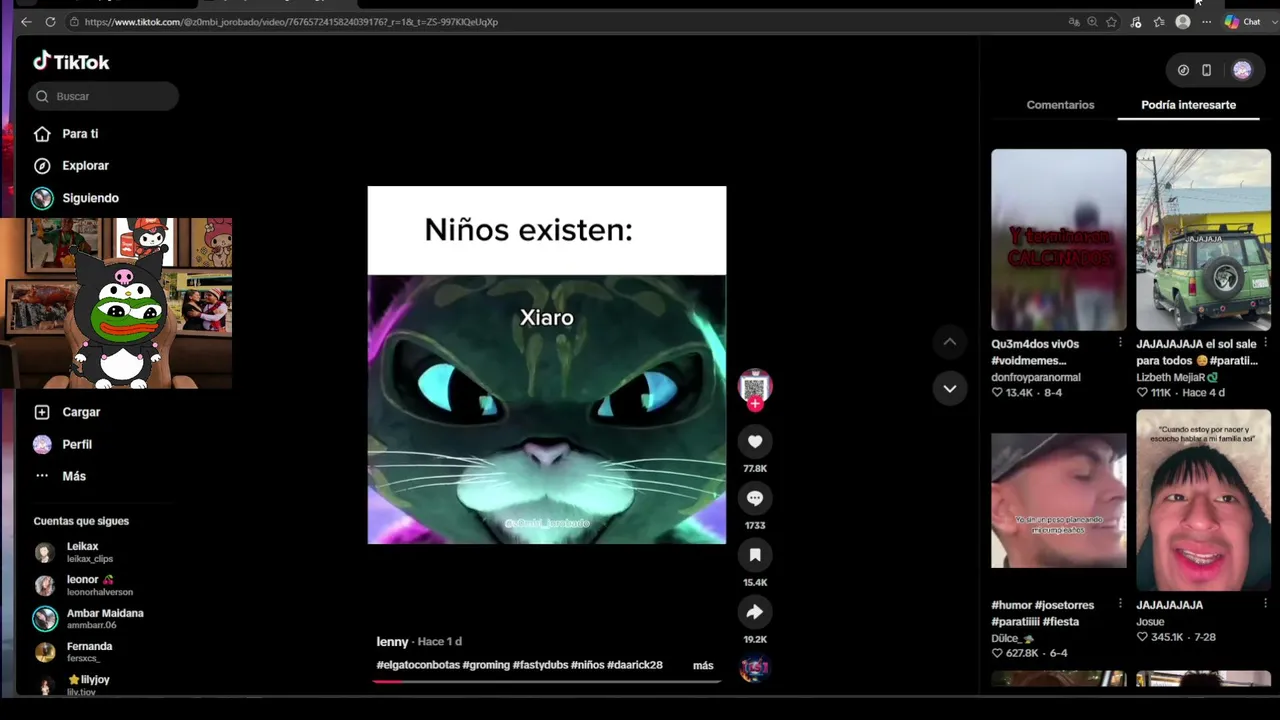Open the #humor #josetorres suggested video
Image resolution: width=1280 pixels, height=720 pixels.
[x=1058, y=500]
